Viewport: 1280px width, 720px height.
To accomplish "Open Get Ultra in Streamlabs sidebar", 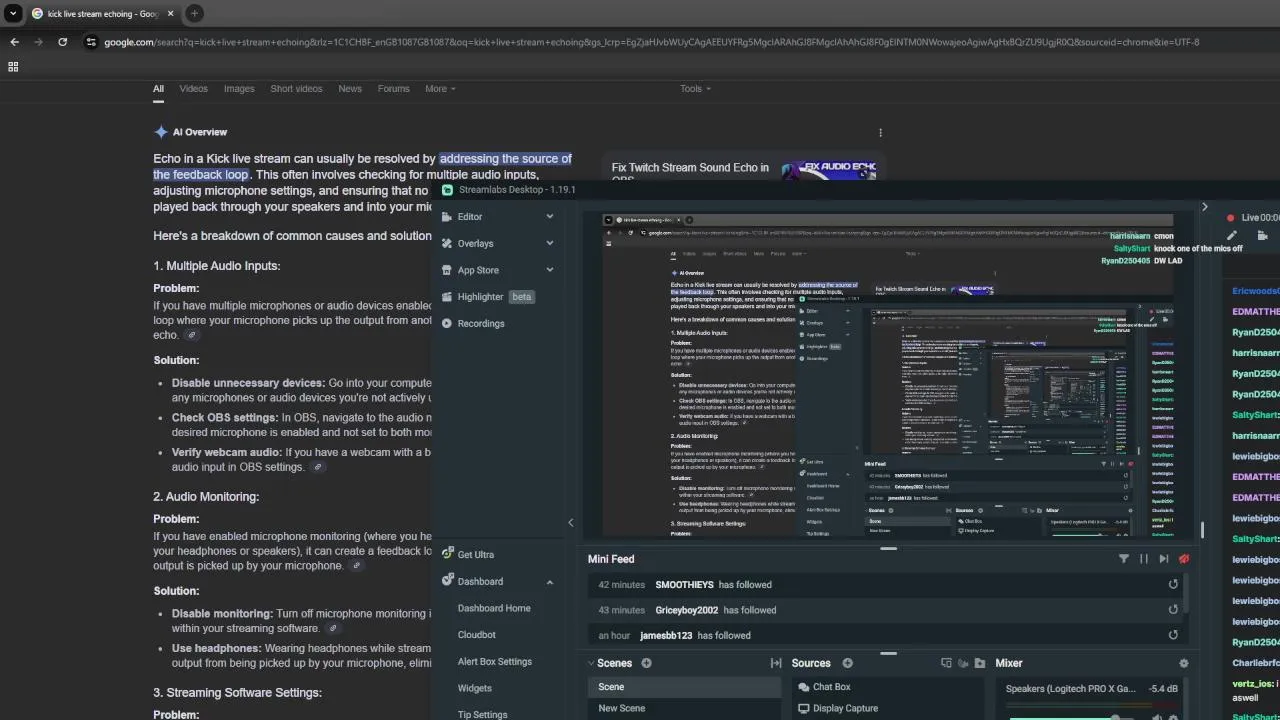I will click(x=468, y=555).
